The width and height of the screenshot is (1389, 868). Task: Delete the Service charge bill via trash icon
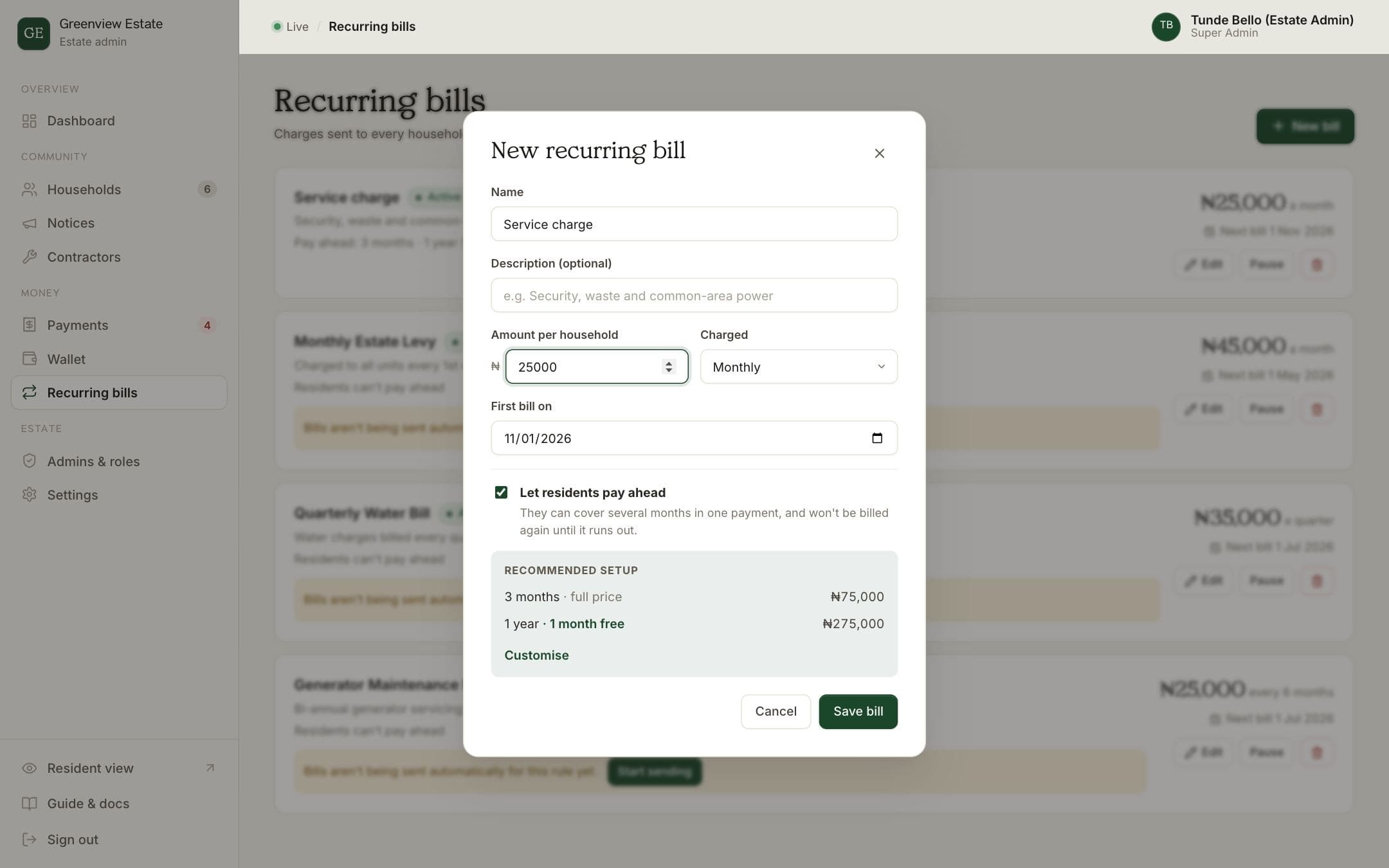click(x=1316, y=264)
